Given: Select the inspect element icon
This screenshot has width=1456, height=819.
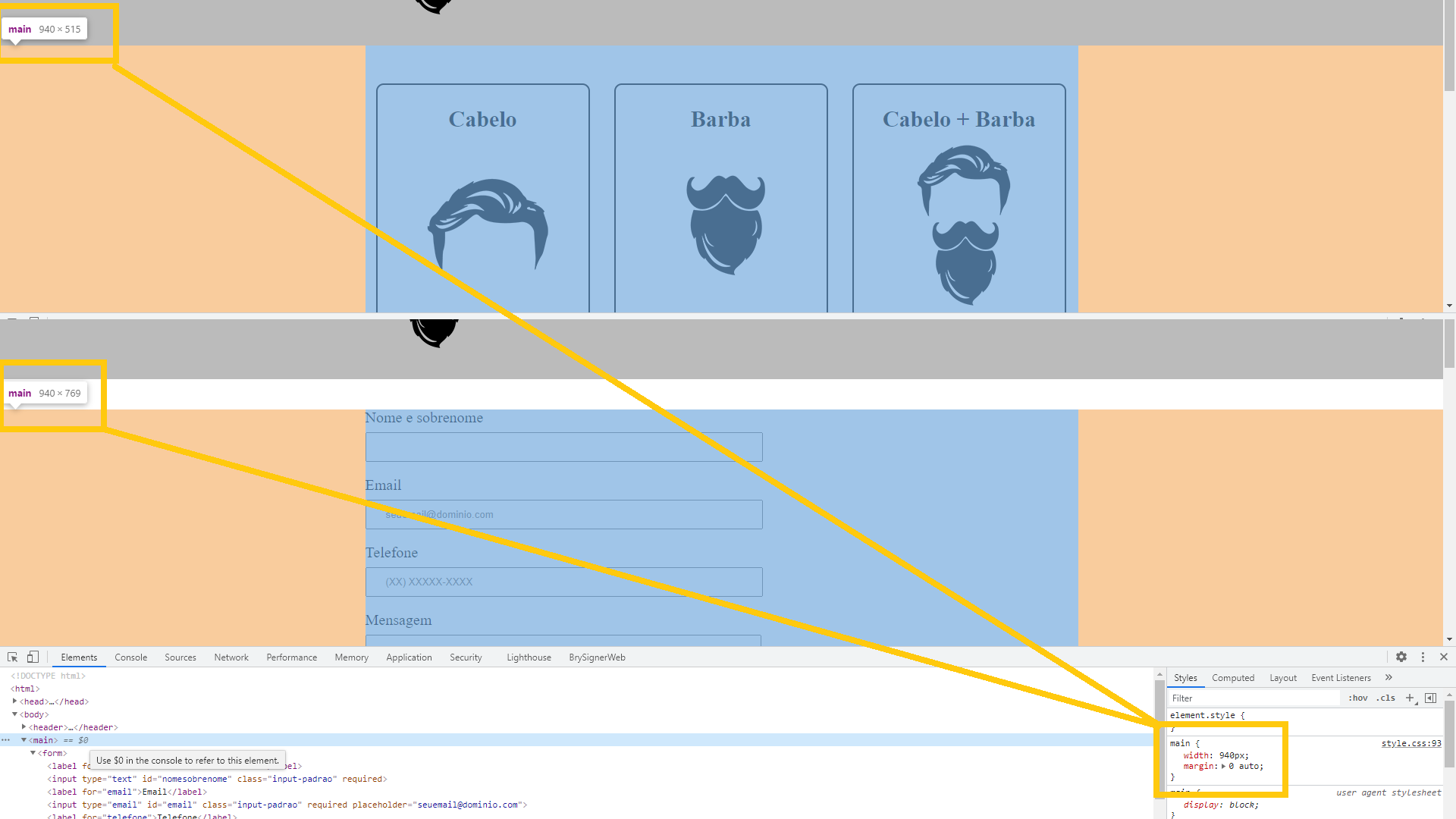Looking at the screenshot, I should coord(12,656).
